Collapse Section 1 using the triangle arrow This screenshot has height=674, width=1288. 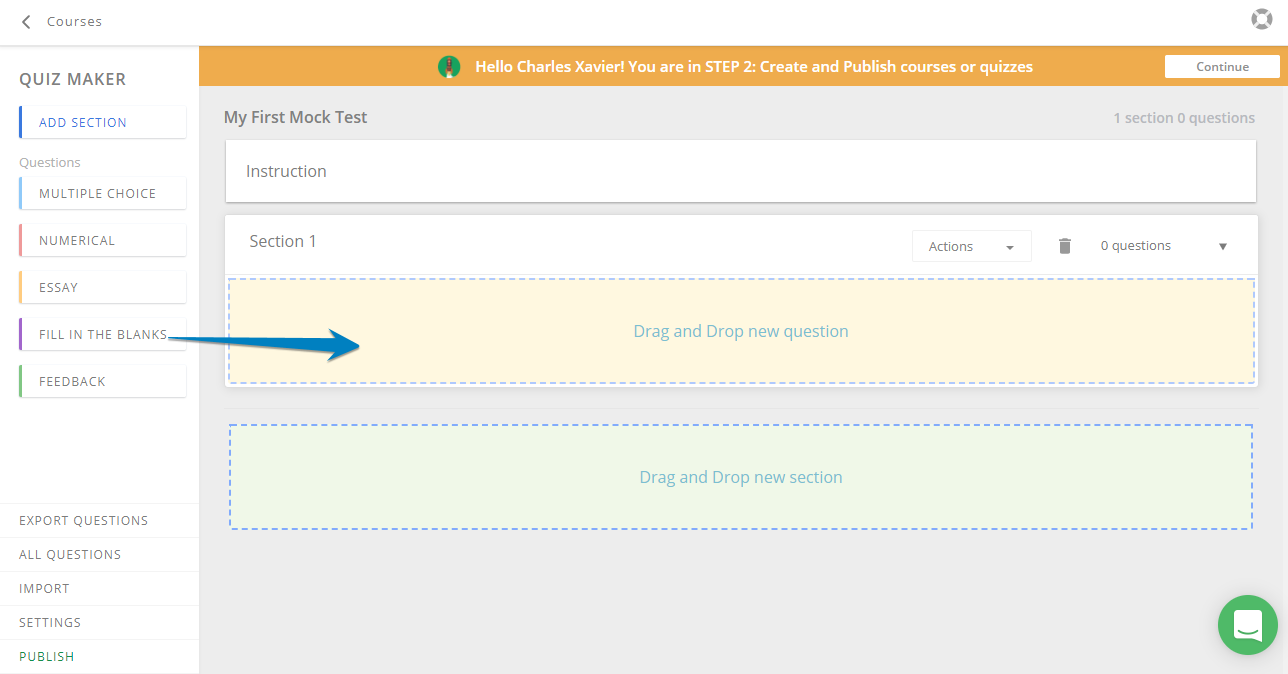pyautogui.click(x=1222, y=247)
